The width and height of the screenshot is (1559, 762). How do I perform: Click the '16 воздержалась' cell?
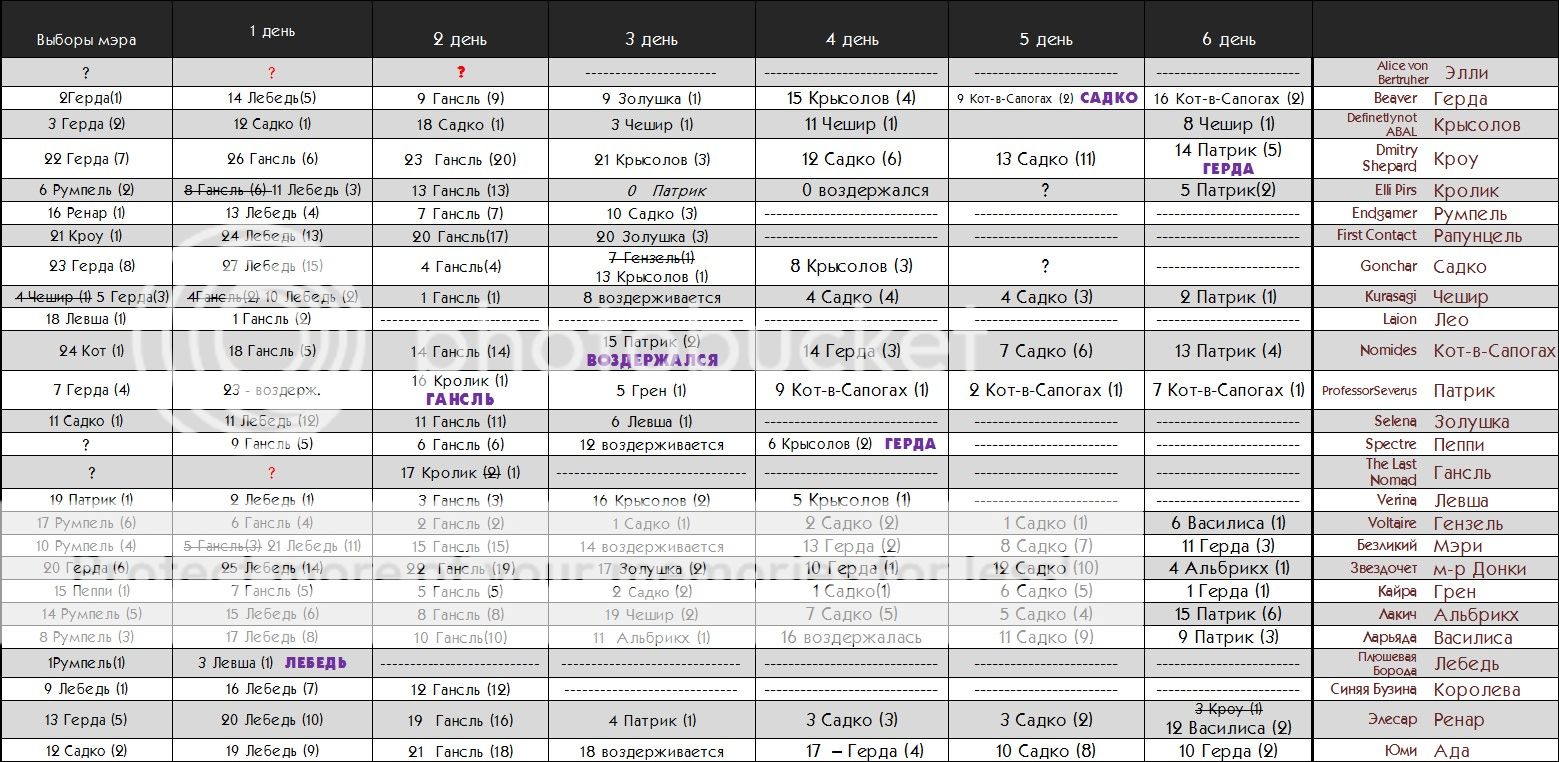(x=851, y=637)
